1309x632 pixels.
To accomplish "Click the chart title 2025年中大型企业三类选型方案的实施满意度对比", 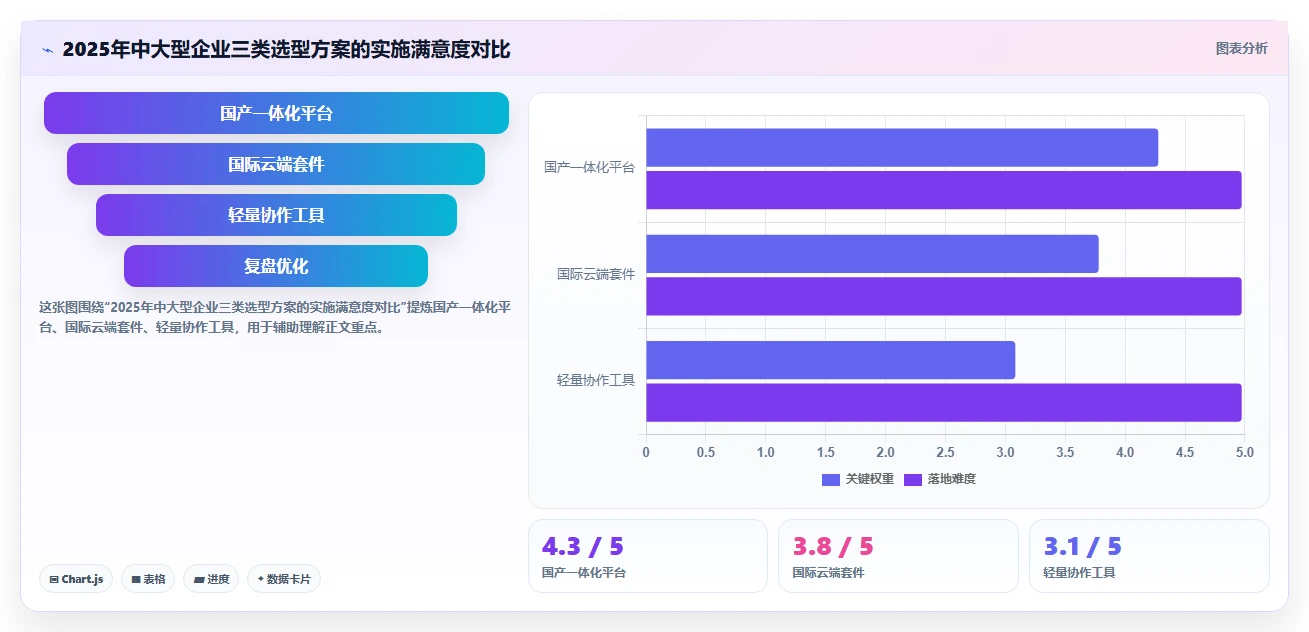I will [x=286, y=50].
